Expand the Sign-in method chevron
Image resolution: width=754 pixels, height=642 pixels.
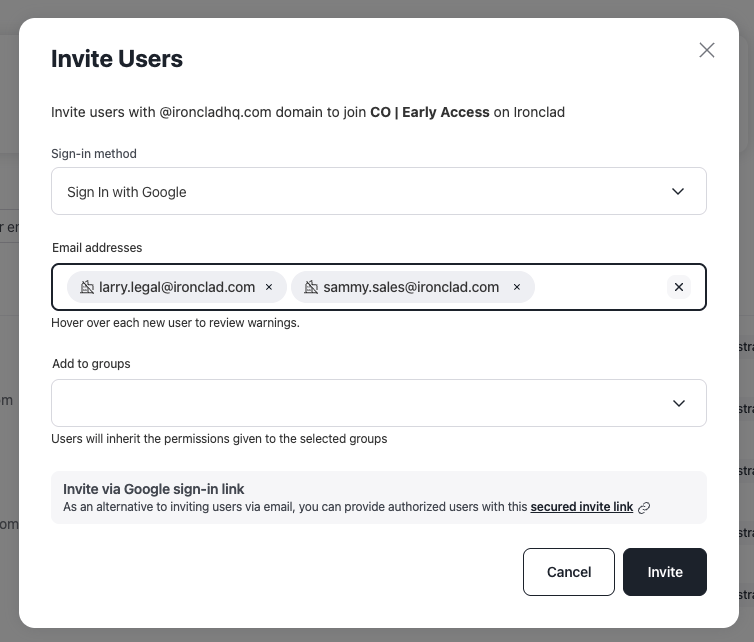point(678,191)
